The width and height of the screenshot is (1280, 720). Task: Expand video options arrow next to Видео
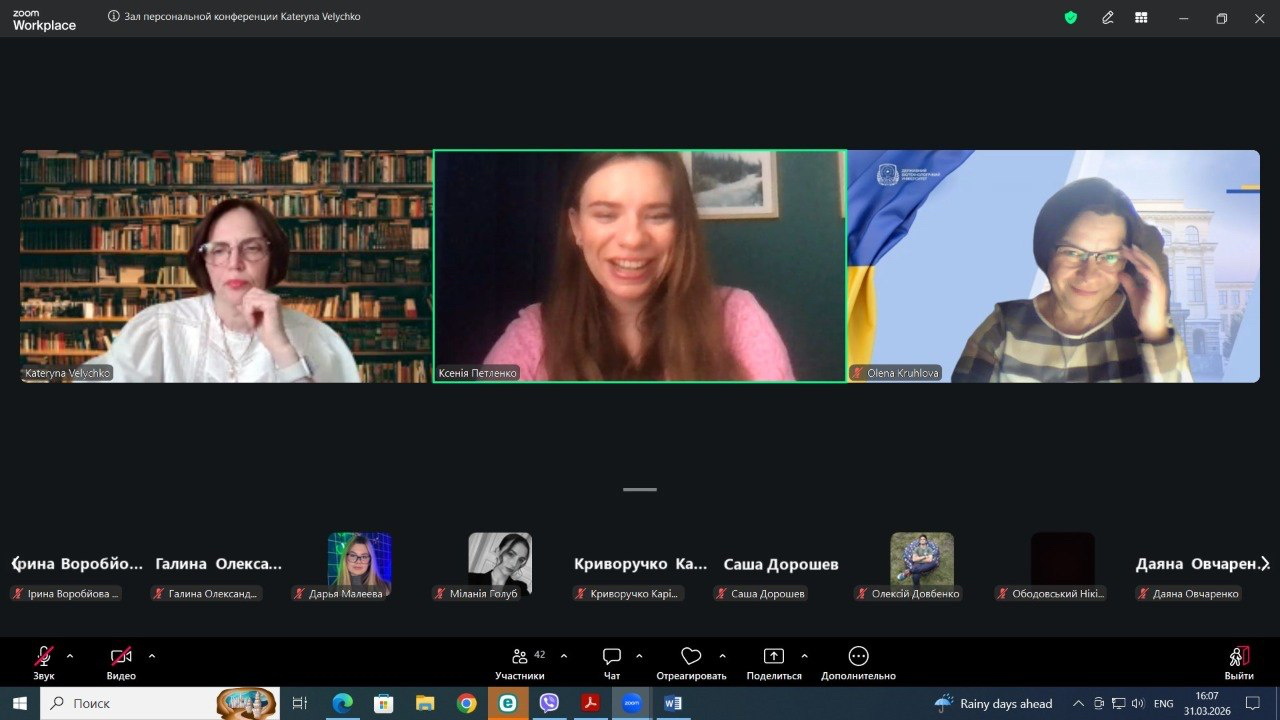(152, 656)
